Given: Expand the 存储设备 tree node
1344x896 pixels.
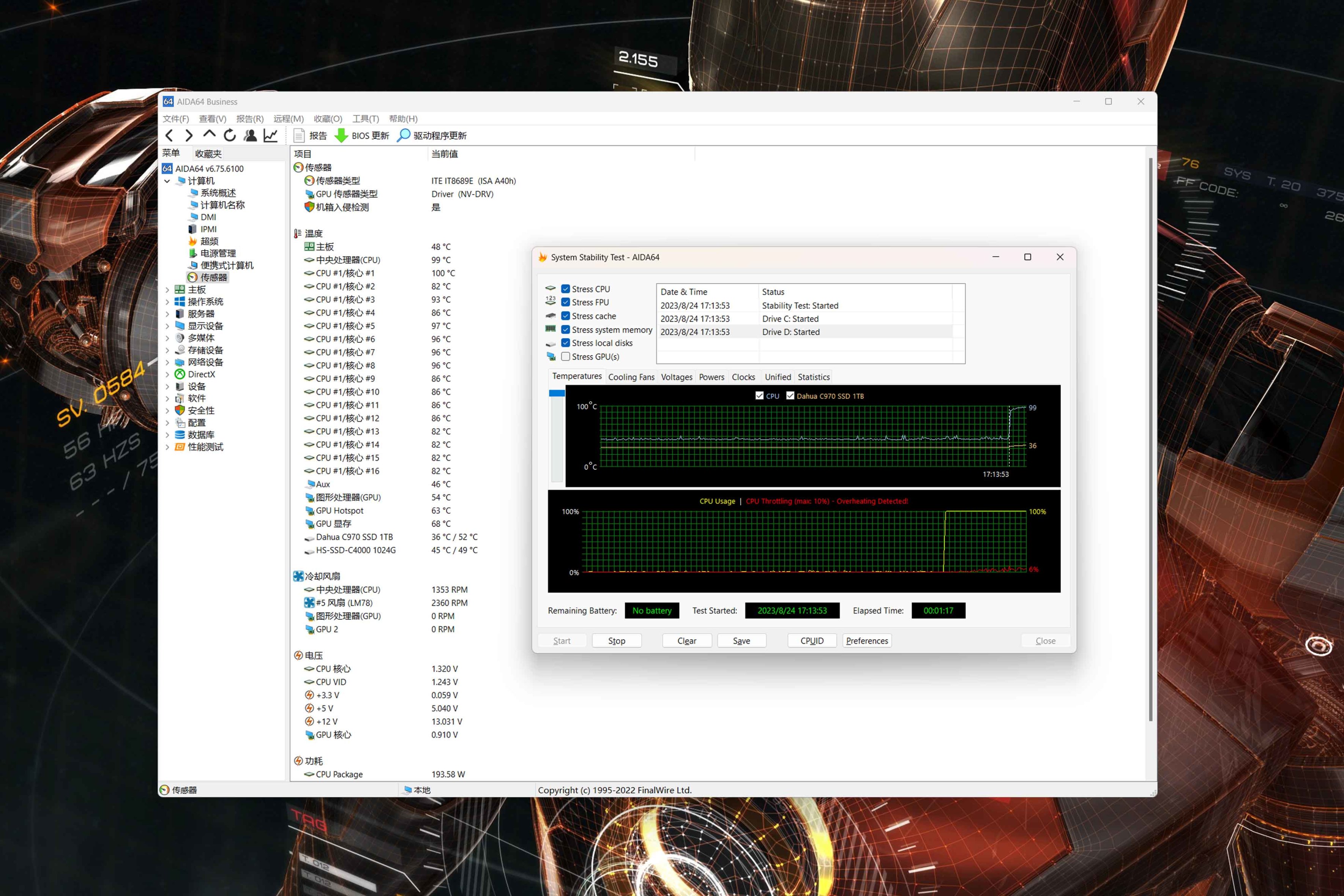Looking at the screenshot, I should click(167, 350).
